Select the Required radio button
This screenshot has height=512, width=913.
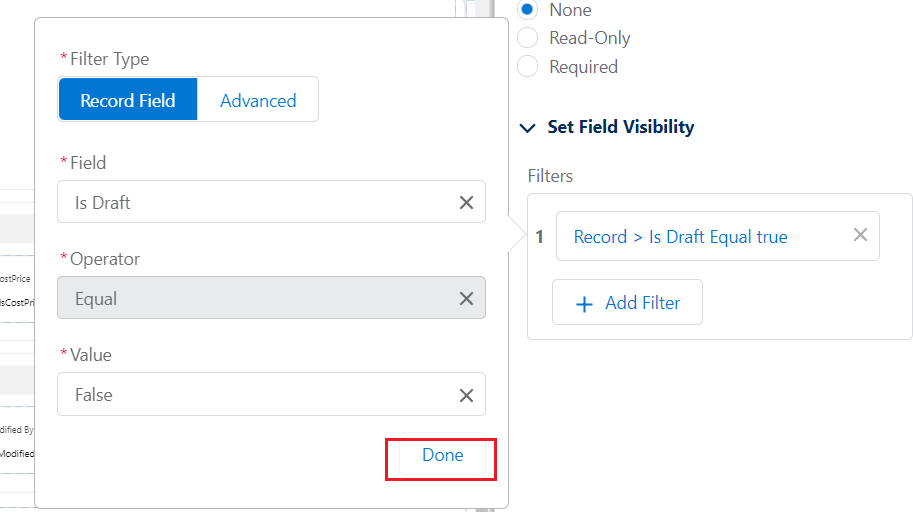pos(528,66)
